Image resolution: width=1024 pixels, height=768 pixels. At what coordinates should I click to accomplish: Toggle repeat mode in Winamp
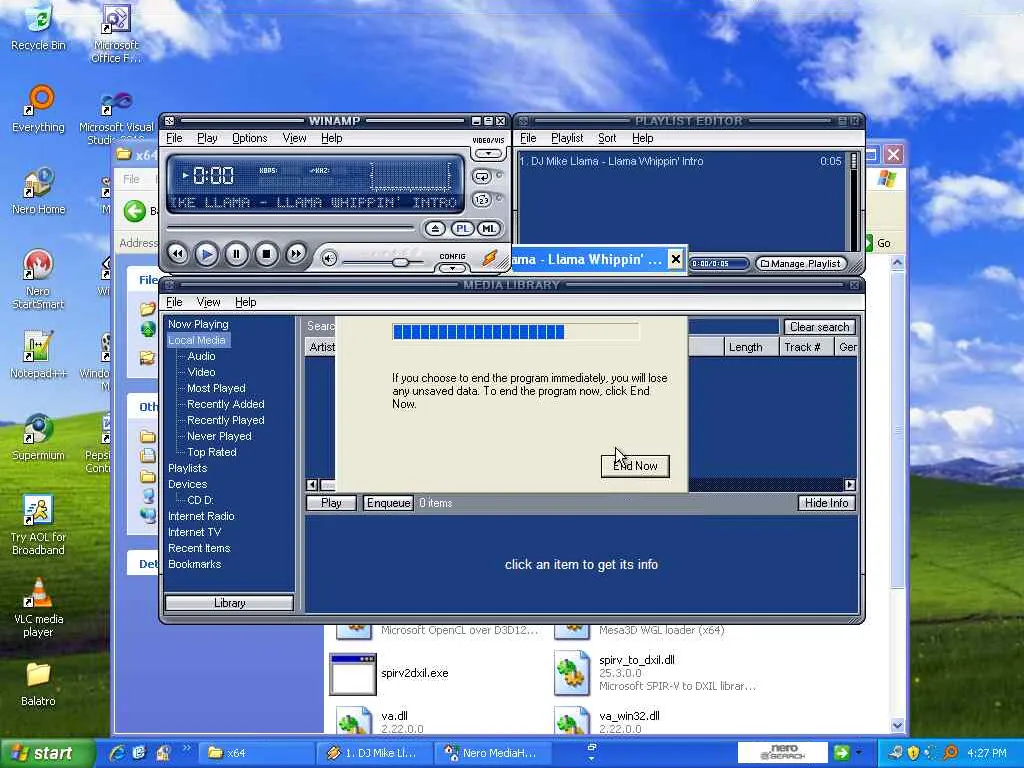point(481,176)
